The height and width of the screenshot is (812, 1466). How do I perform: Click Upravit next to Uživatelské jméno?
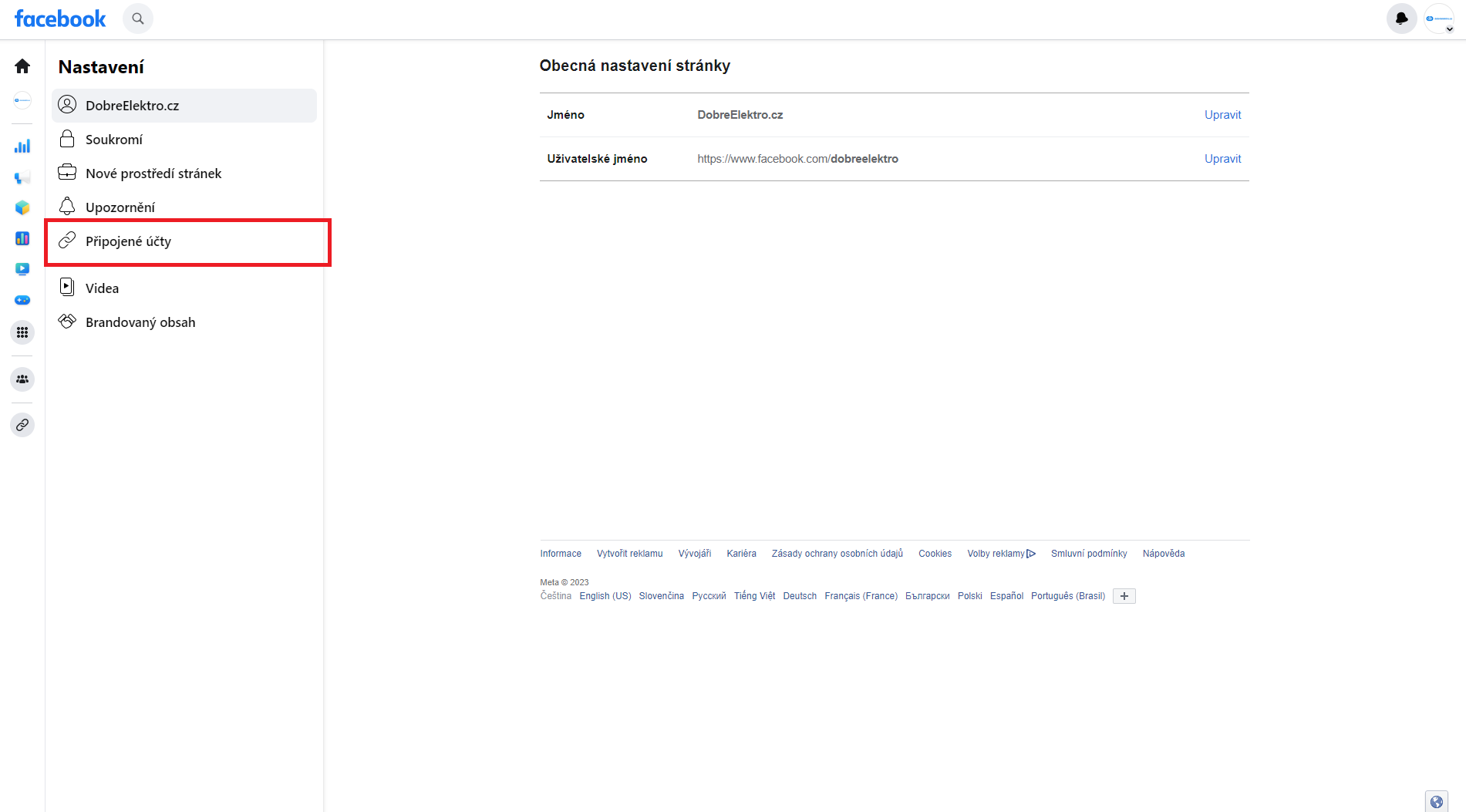[x=1222, y=159]
